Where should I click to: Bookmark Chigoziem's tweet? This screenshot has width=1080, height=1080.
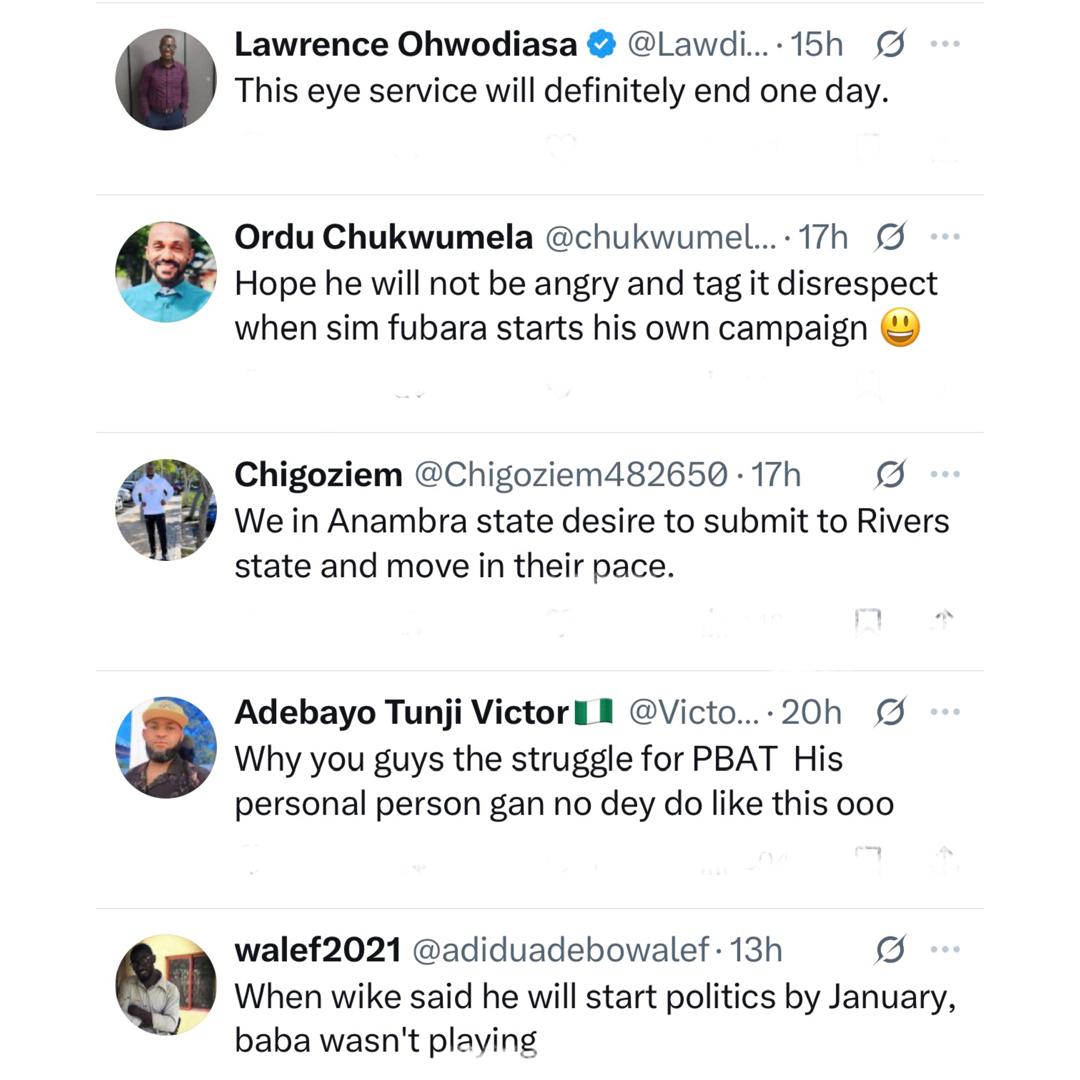click(868, 620)
